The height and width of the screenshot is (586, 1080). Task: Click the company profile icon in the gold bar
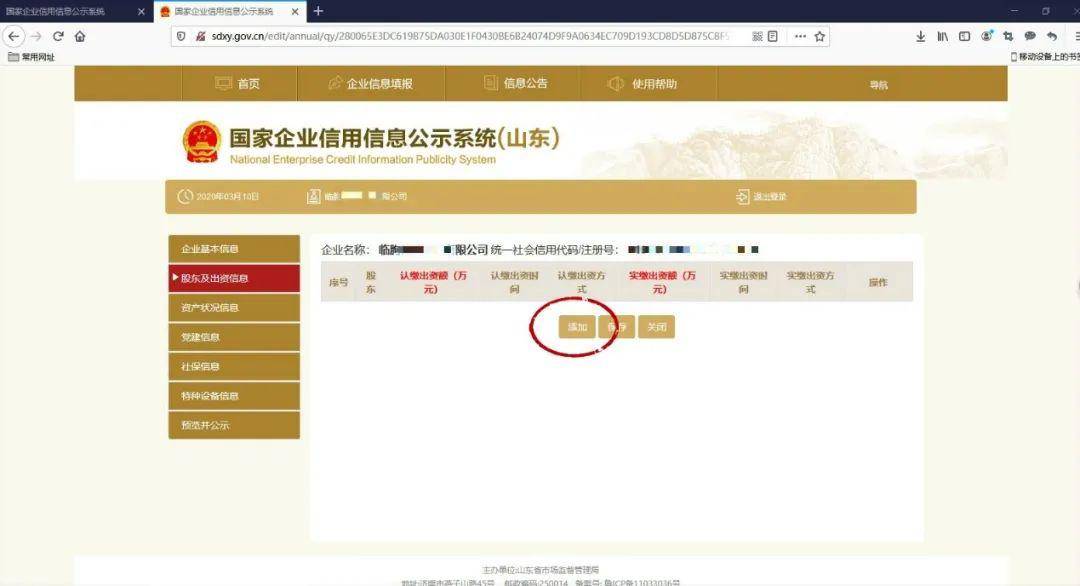coord(313,197)
